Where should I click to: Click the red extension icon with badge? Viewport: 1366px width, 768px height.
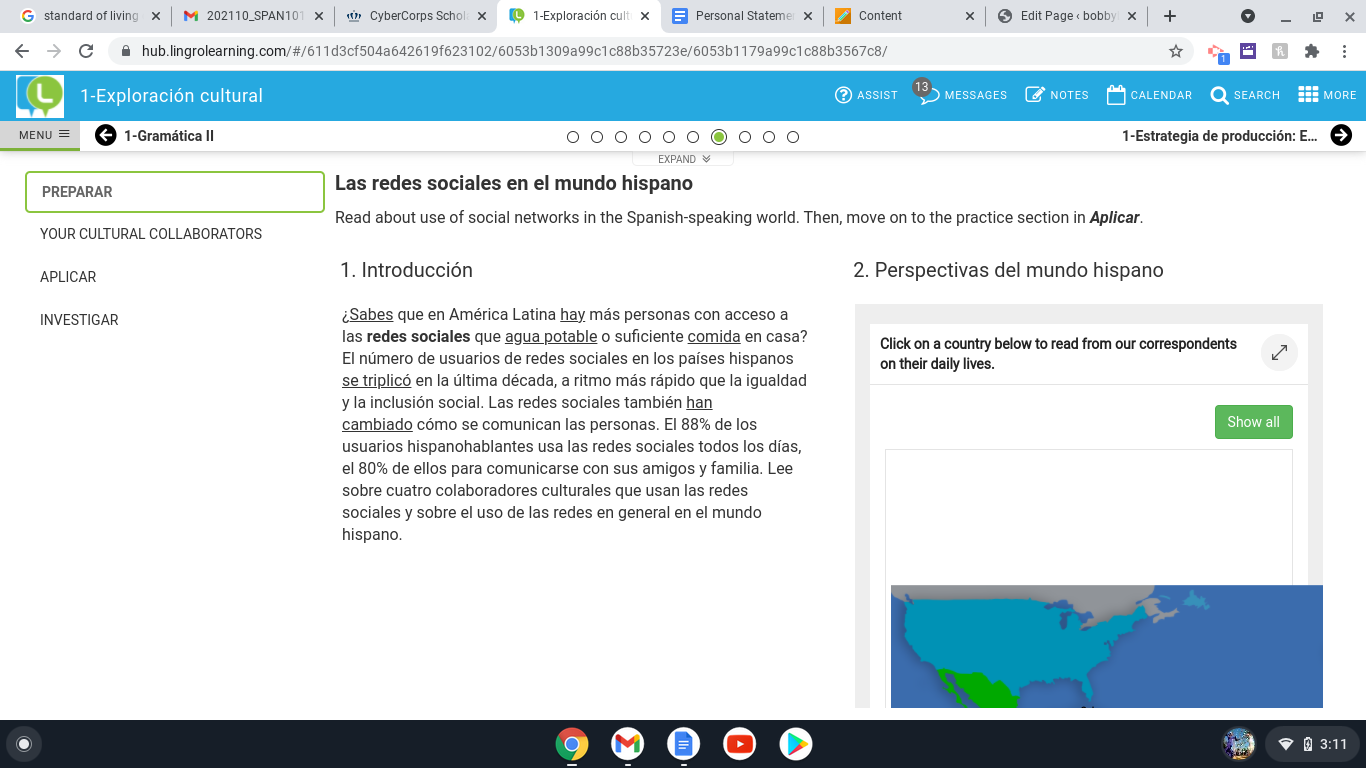[x=1217, y=52]
